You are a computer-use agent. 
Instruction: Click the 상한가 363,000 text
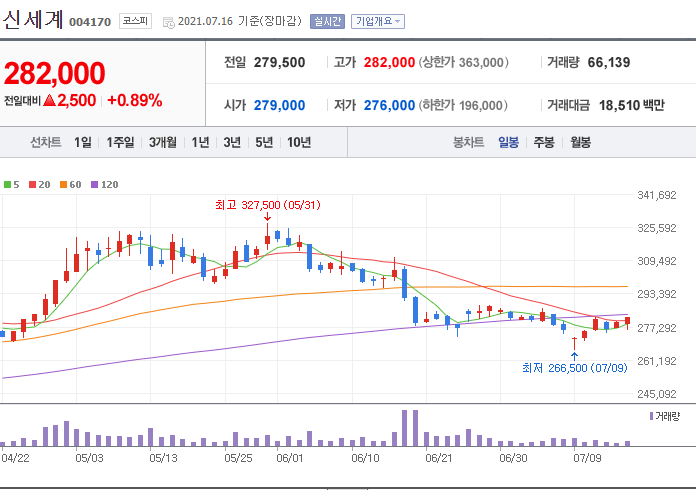point(464,63)
